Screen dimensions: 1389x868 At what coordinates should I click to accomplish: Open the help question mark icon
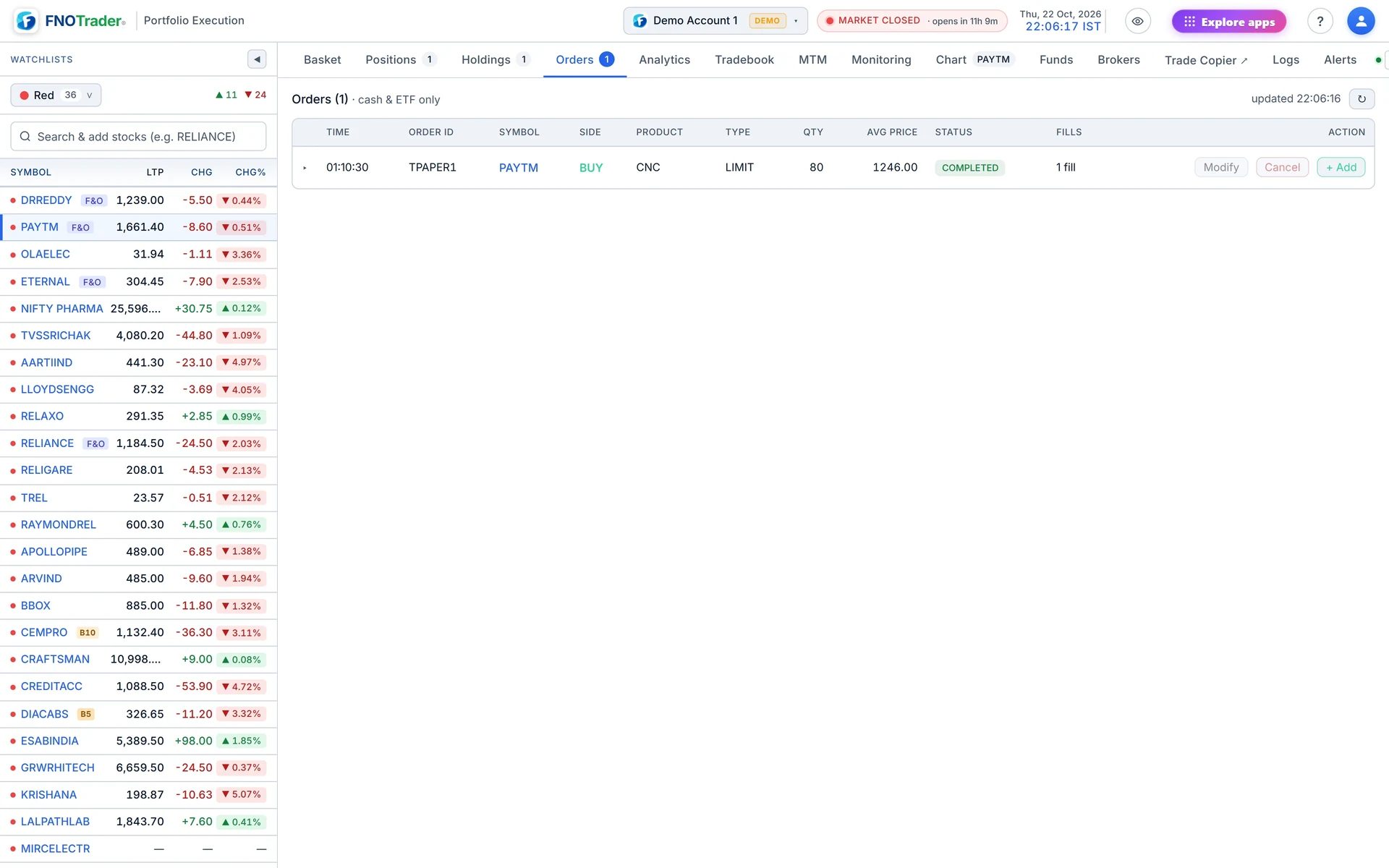click(x=1320, y=21)
